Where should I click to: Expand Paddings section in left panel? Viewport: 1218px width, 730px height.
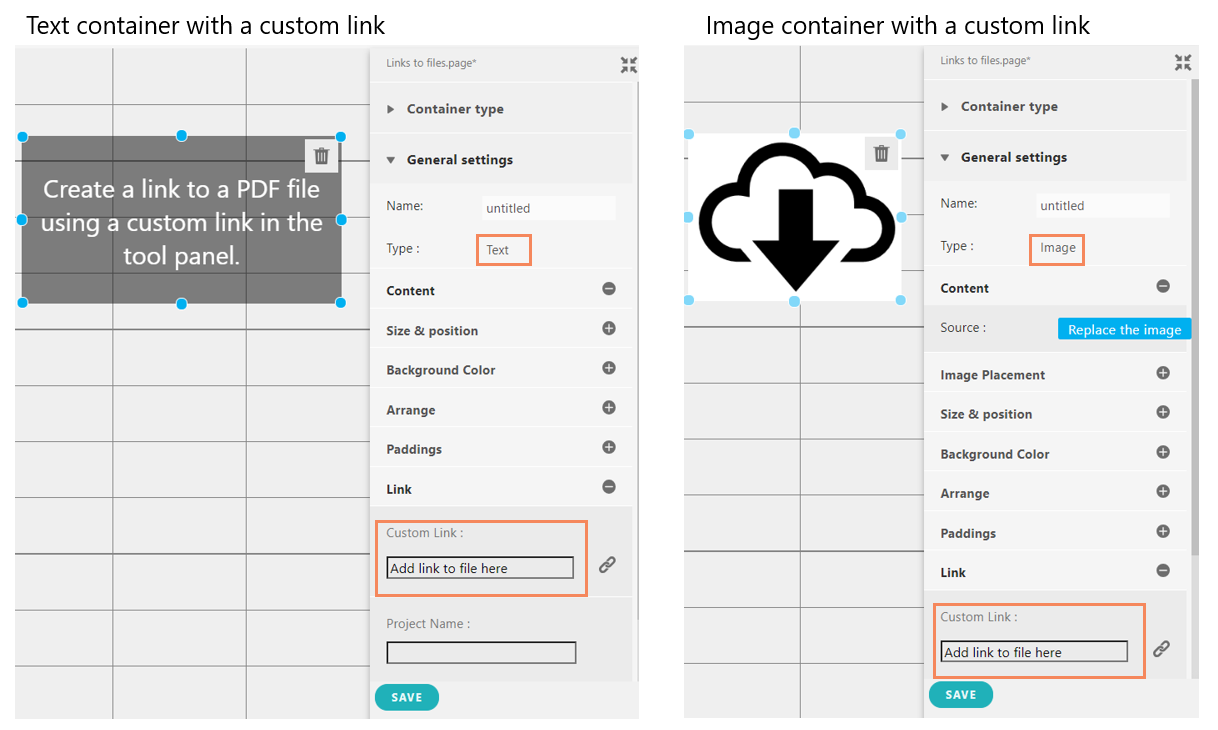(x=608, y=448)
